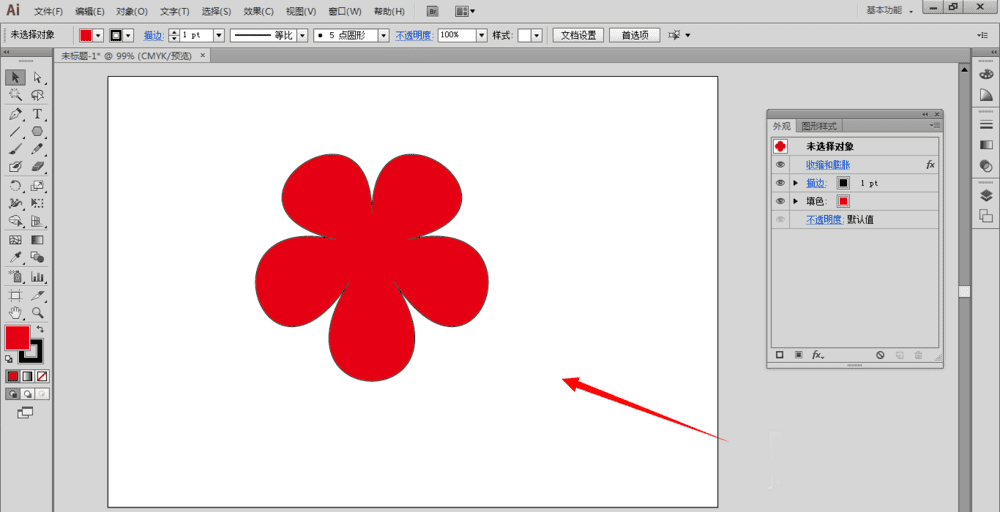Open the Transparency panel in right dock
Image resolution: width=1000 pixels, height=512 pixels.
point(986,166)
